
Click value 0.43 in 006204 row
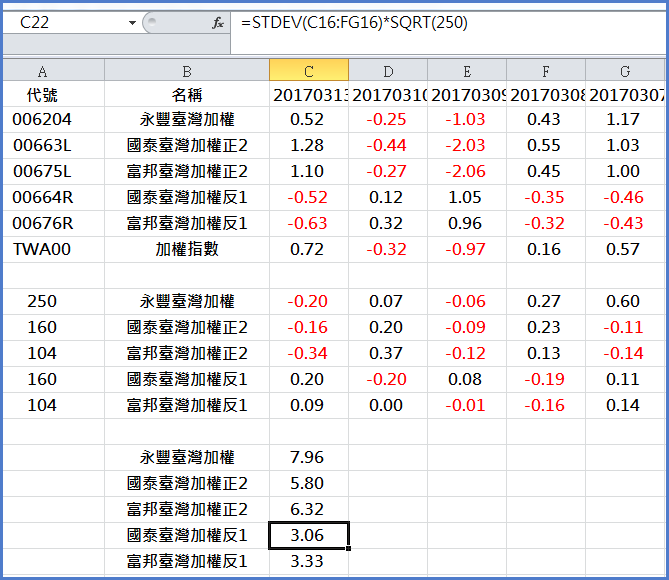(546, 119)
